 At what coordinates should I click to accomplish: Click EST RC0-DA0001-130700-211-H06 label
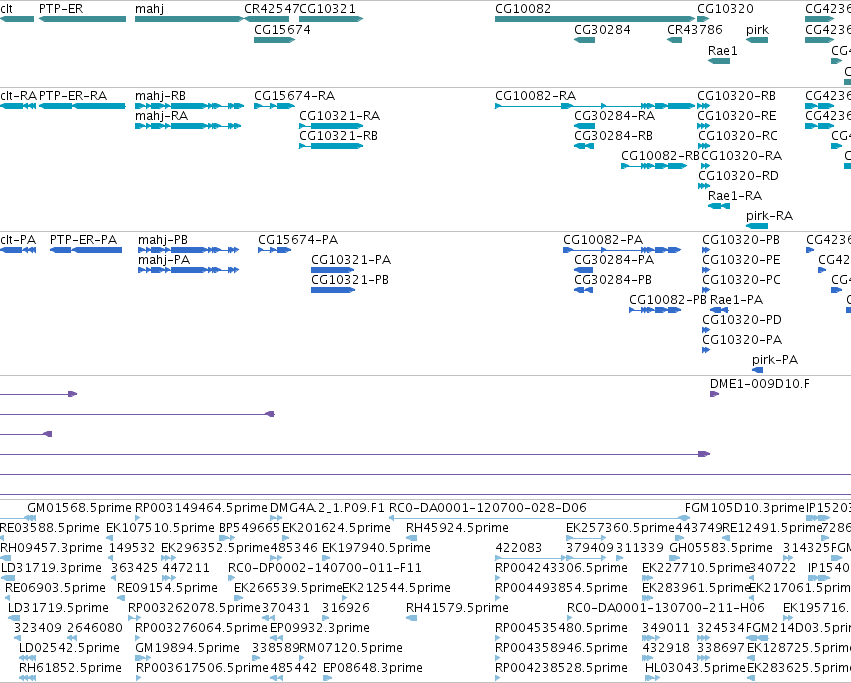pyautogui.click(x=665, y=608)
